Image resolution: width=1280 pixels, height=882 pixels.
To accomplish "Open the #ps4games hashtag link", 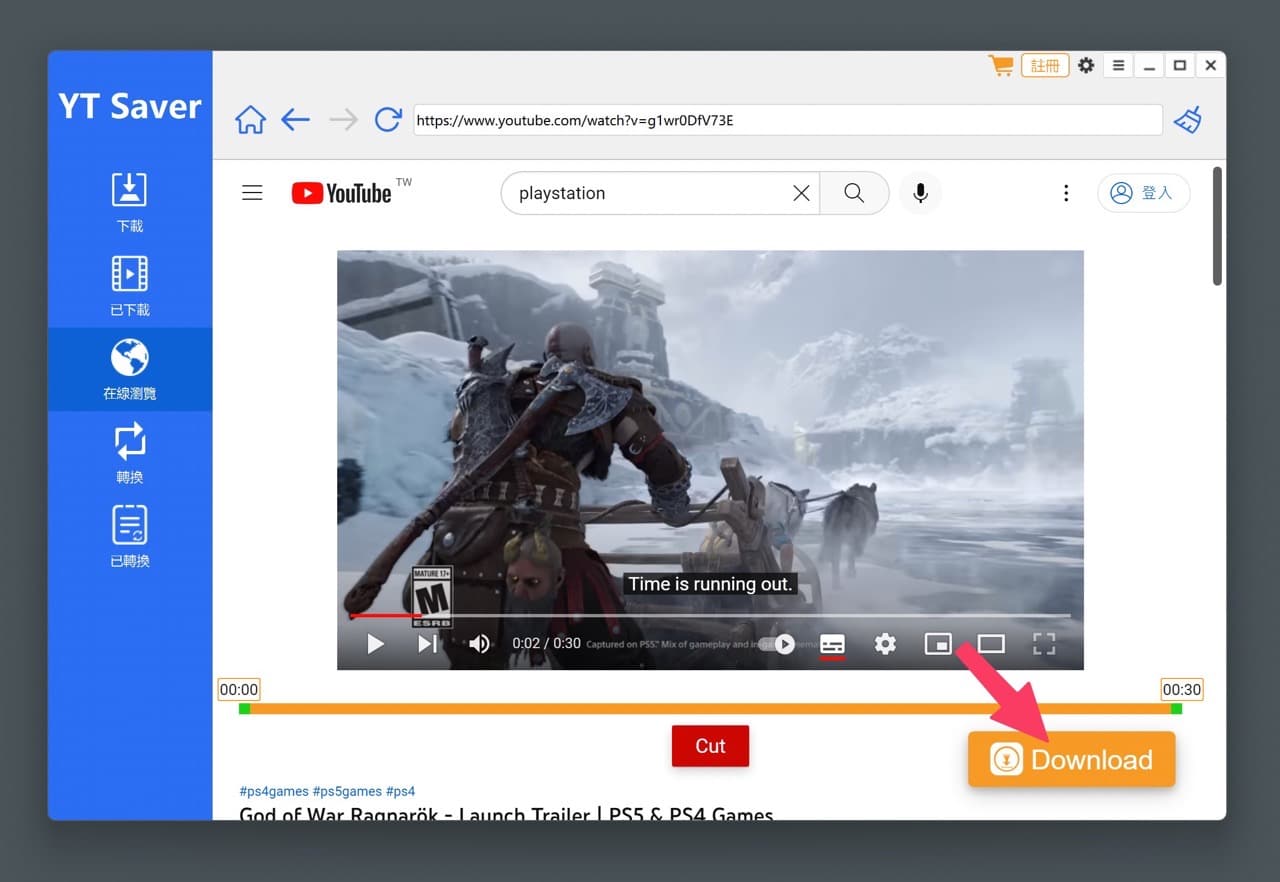I will pyautogui.click(x=274, y=791).
